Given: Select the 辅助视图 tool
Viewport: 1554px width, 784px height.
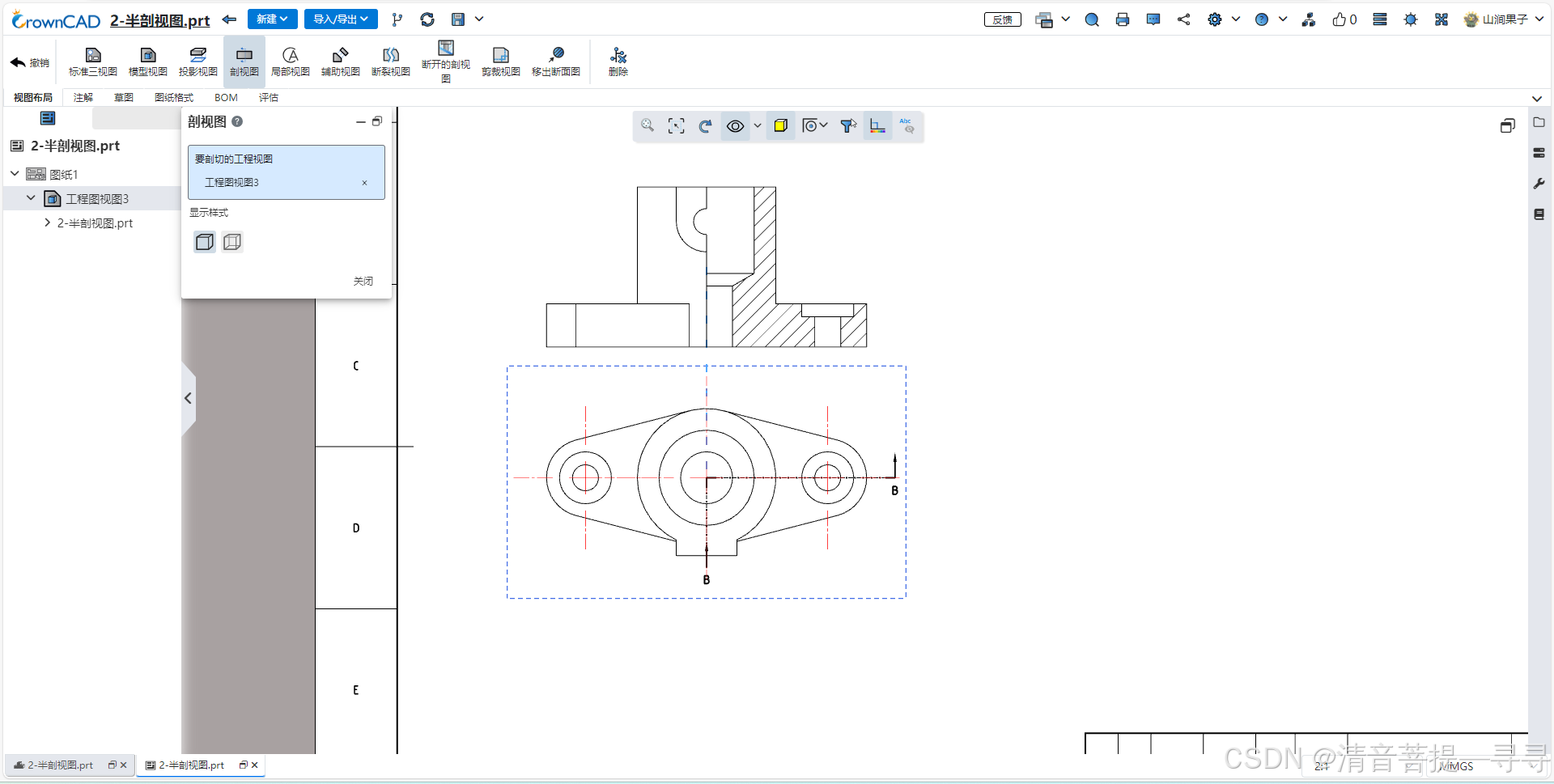Looking at the screenshot, I should (x=341, y=61).
